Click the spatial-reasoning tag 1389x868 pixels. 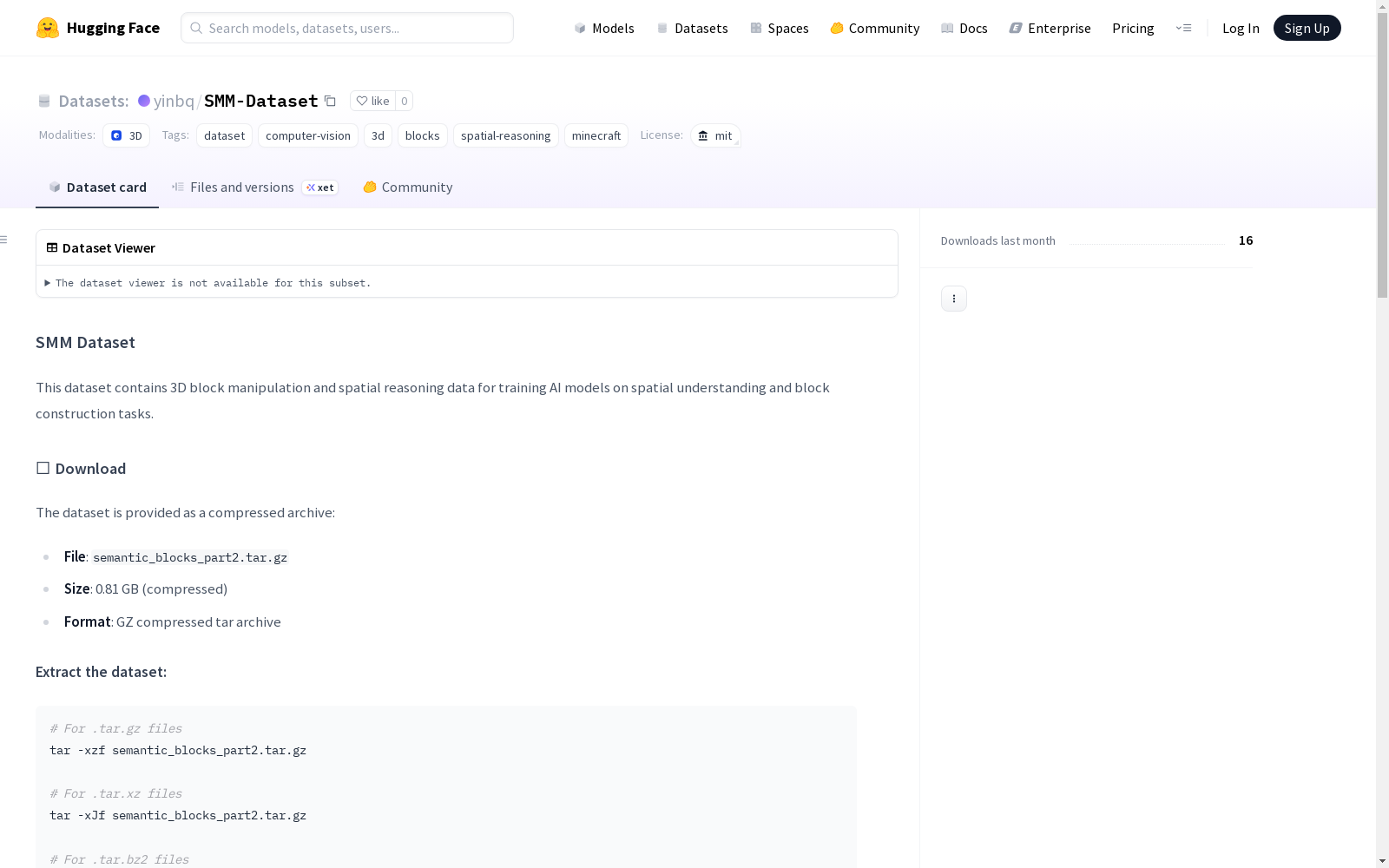[x=506, y=135]
